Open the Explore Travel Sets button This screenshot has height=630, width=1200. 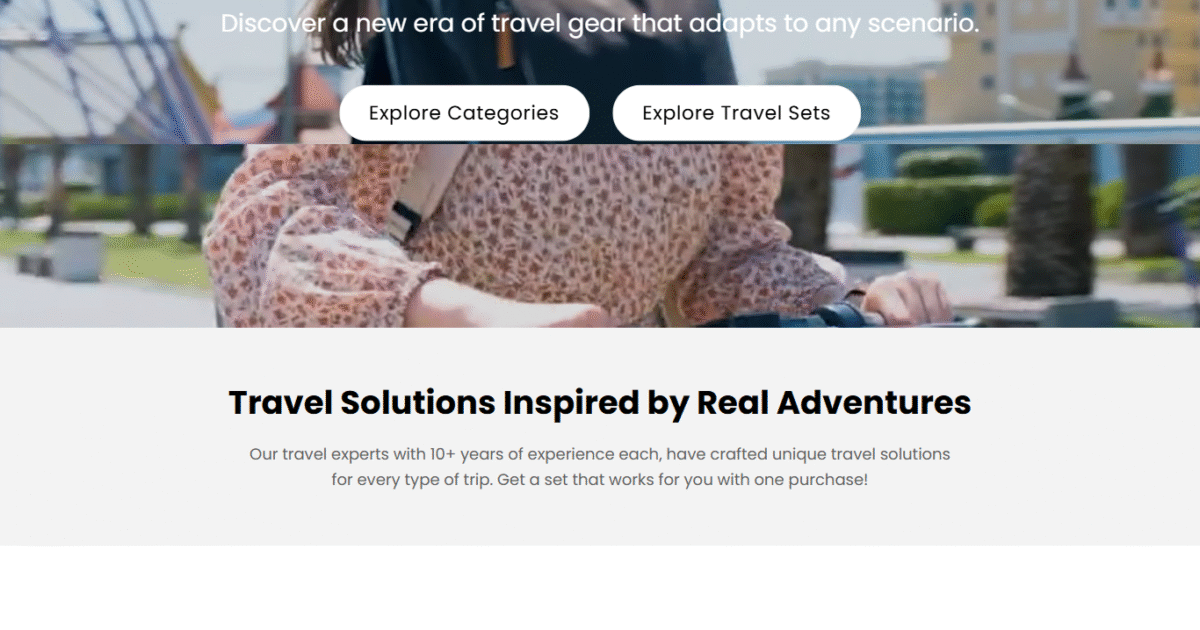[x=736, y=113]
